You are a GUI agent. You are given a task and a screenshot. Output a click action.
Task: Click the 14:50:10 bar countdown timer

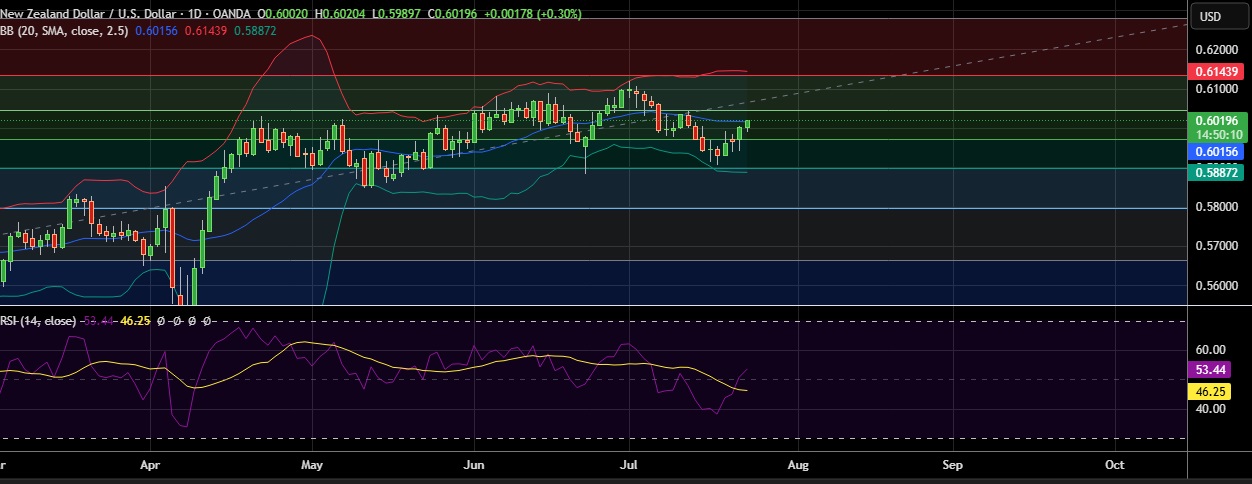[x=1217, y=134]
